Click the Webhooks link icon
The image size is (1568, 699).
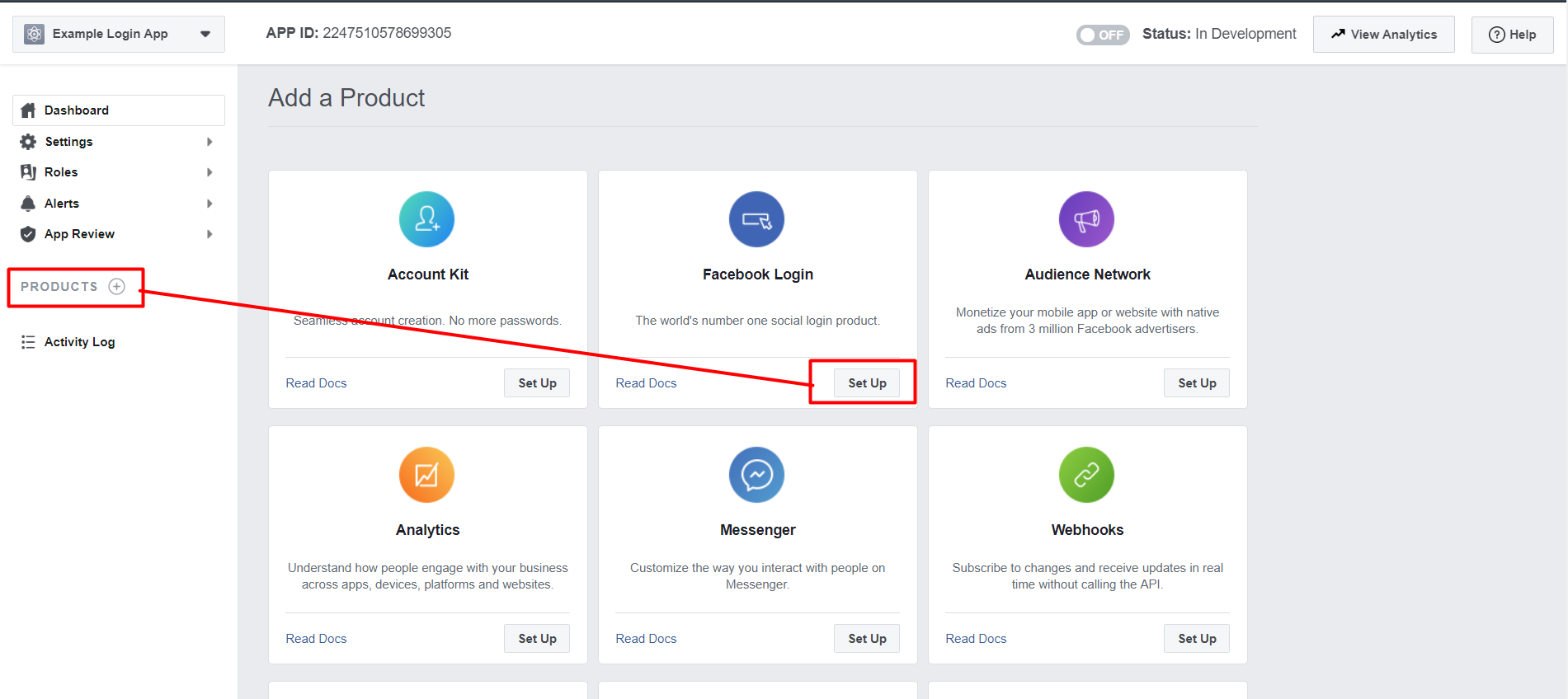[x=1086, y=475]
